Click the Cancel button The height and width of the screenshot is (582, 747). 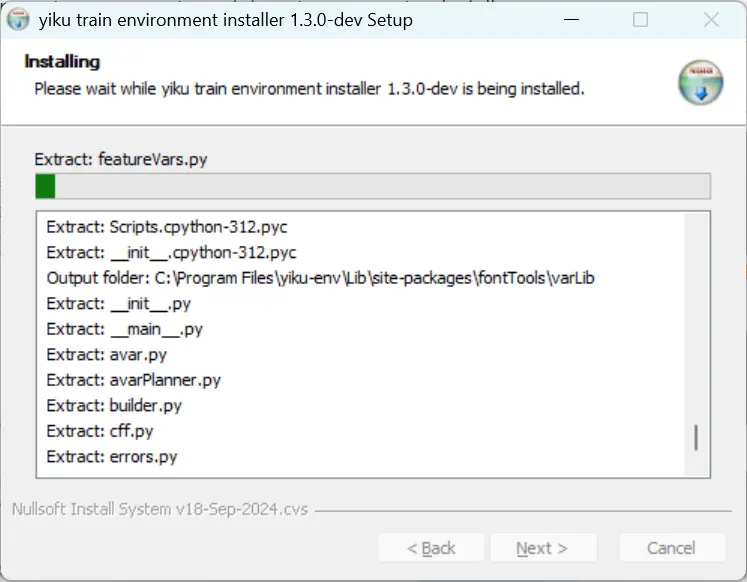point(671,548)
